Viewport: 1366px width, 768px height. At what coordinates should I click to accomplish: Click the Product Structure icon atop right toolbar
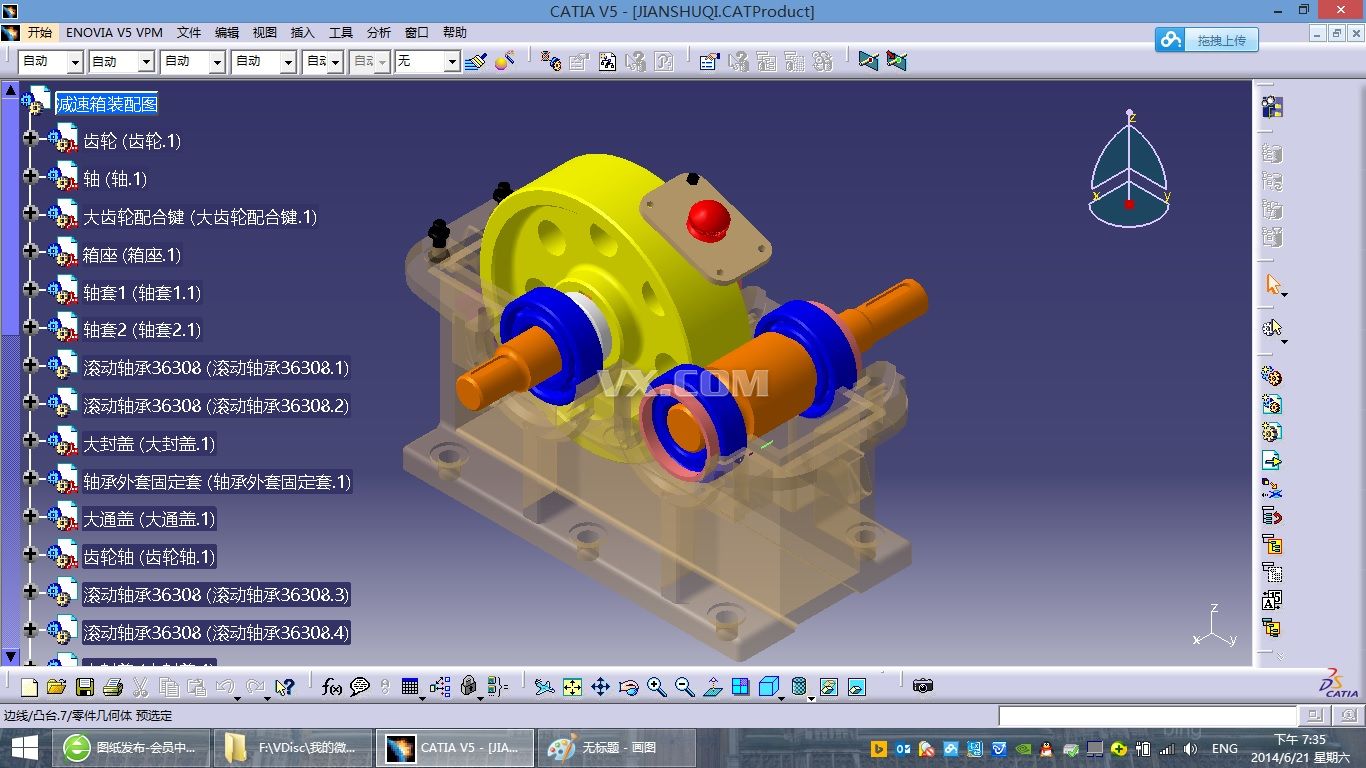tap(1272, 107)
